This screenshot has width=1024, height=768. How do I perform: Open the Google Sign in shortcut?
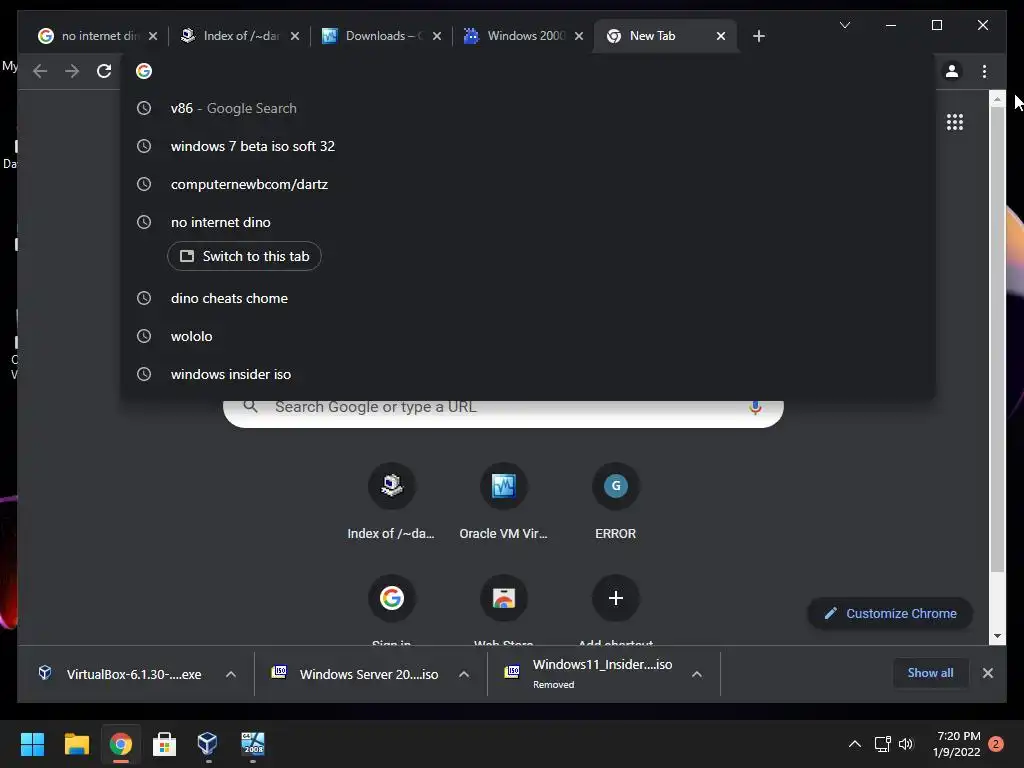[391, 609]
